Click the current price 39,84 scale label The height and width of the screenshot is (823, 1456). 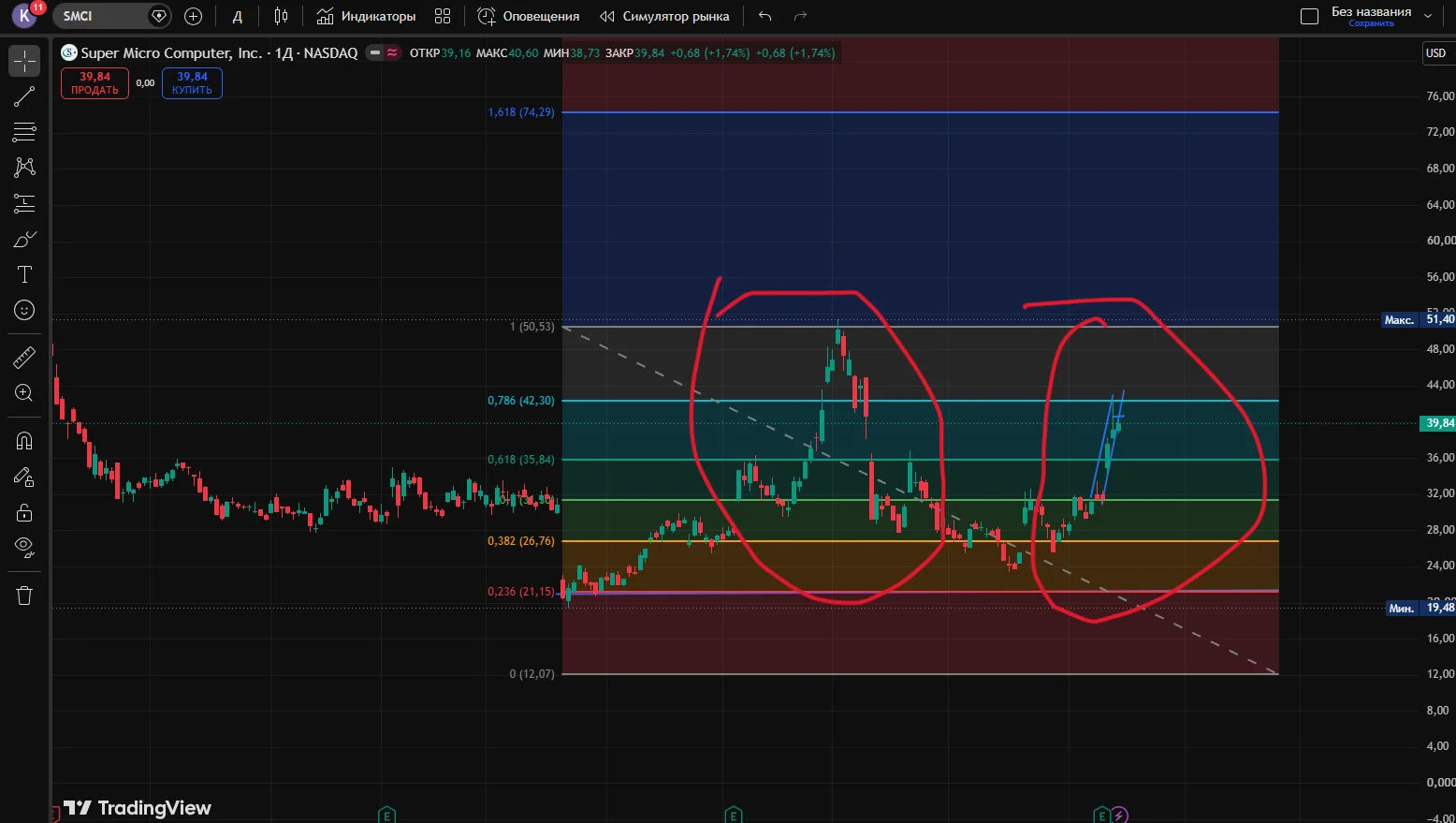pyautogui.click(x=1438, y=423)
